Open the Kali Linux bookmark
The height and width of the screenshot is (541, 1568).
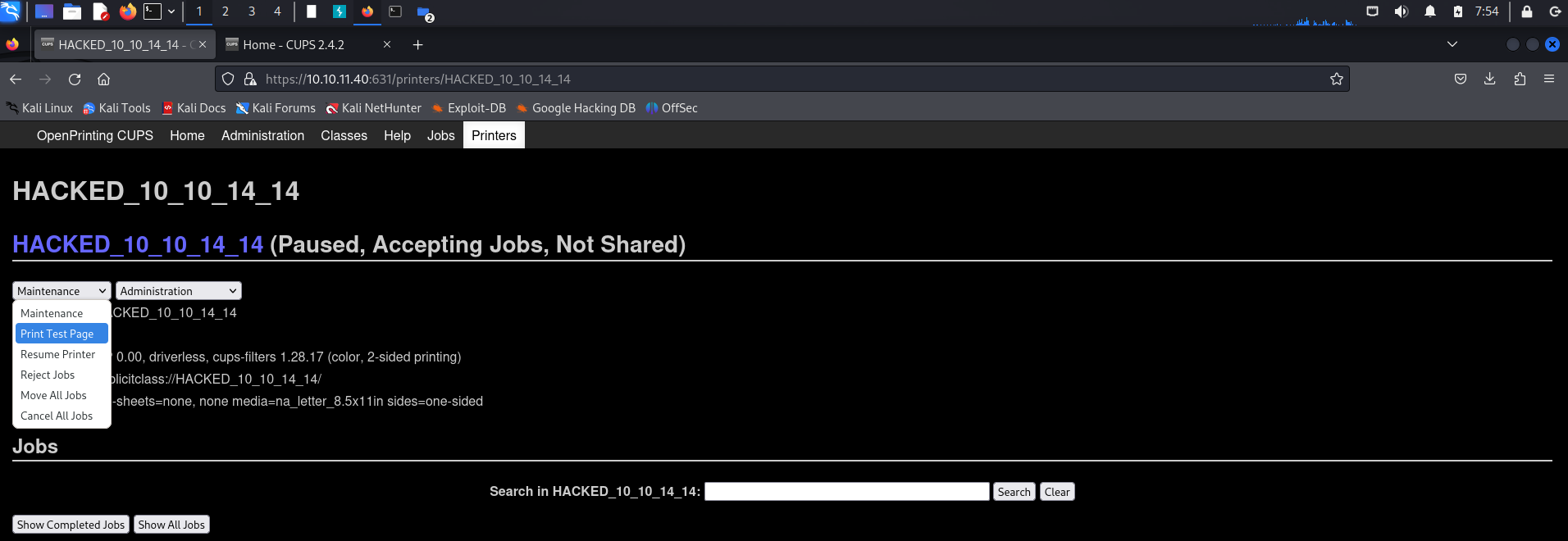pyautogui.click(x=39, y=108)
